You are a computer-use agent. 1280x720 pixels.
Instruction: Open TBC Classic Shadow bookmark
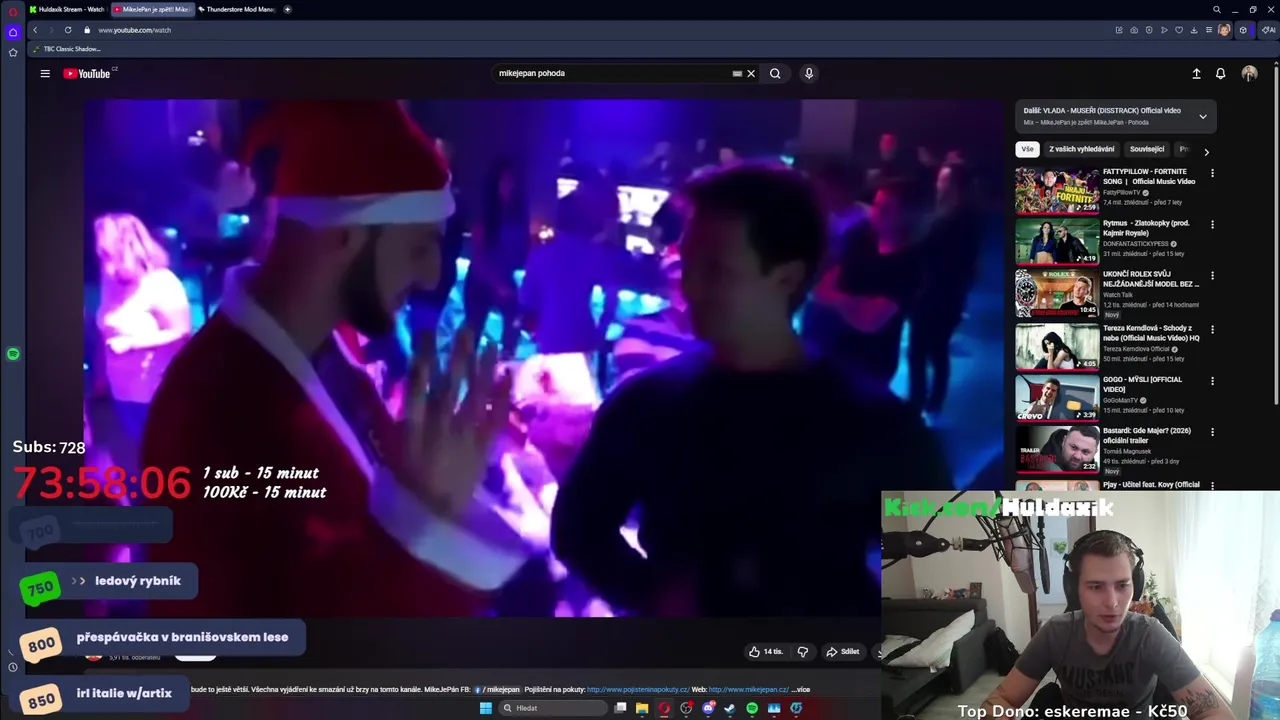click(67, 49)
